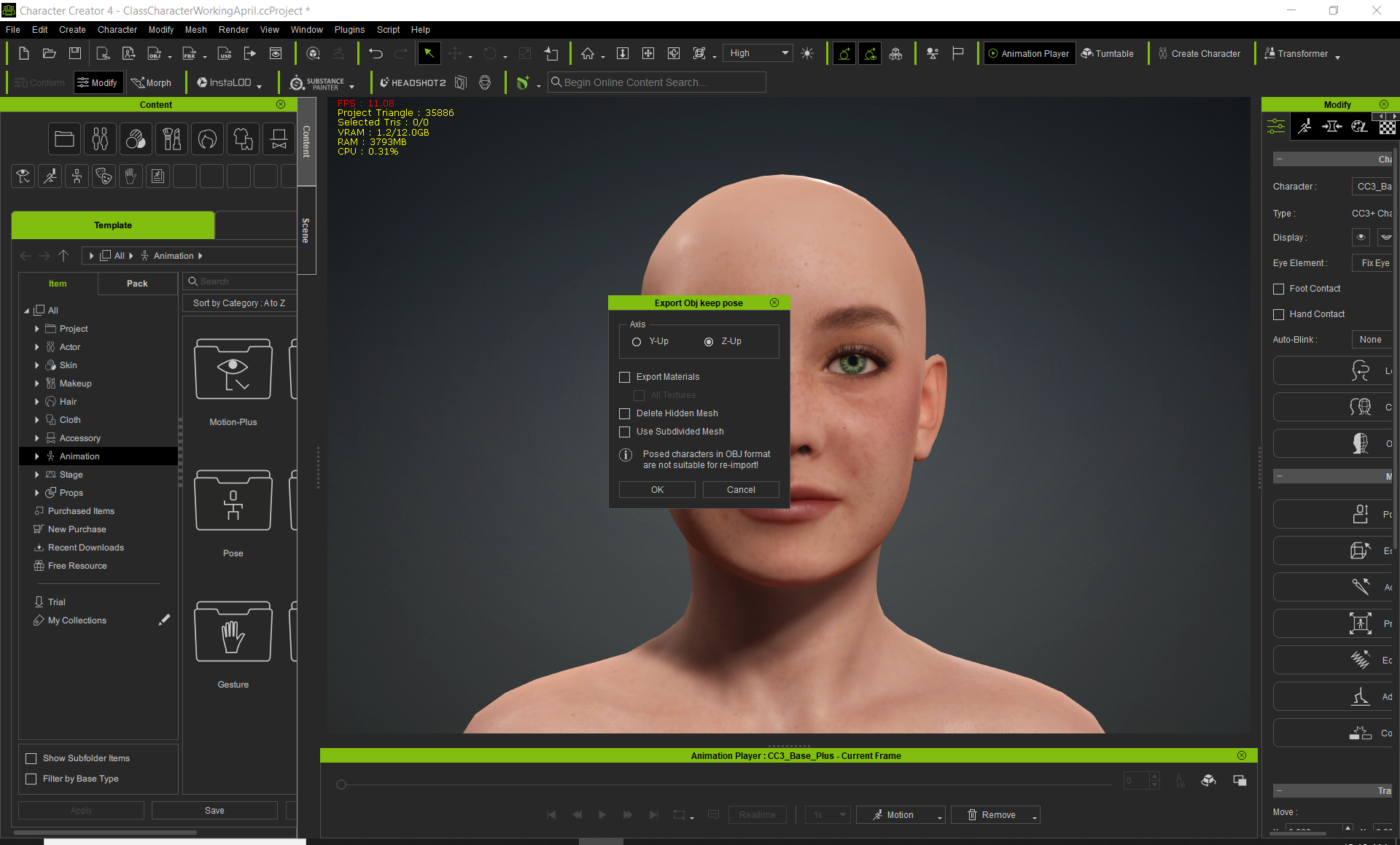The image size is (1400, 845).
Task: Open the Plugins menu
Action: point(349,30)
